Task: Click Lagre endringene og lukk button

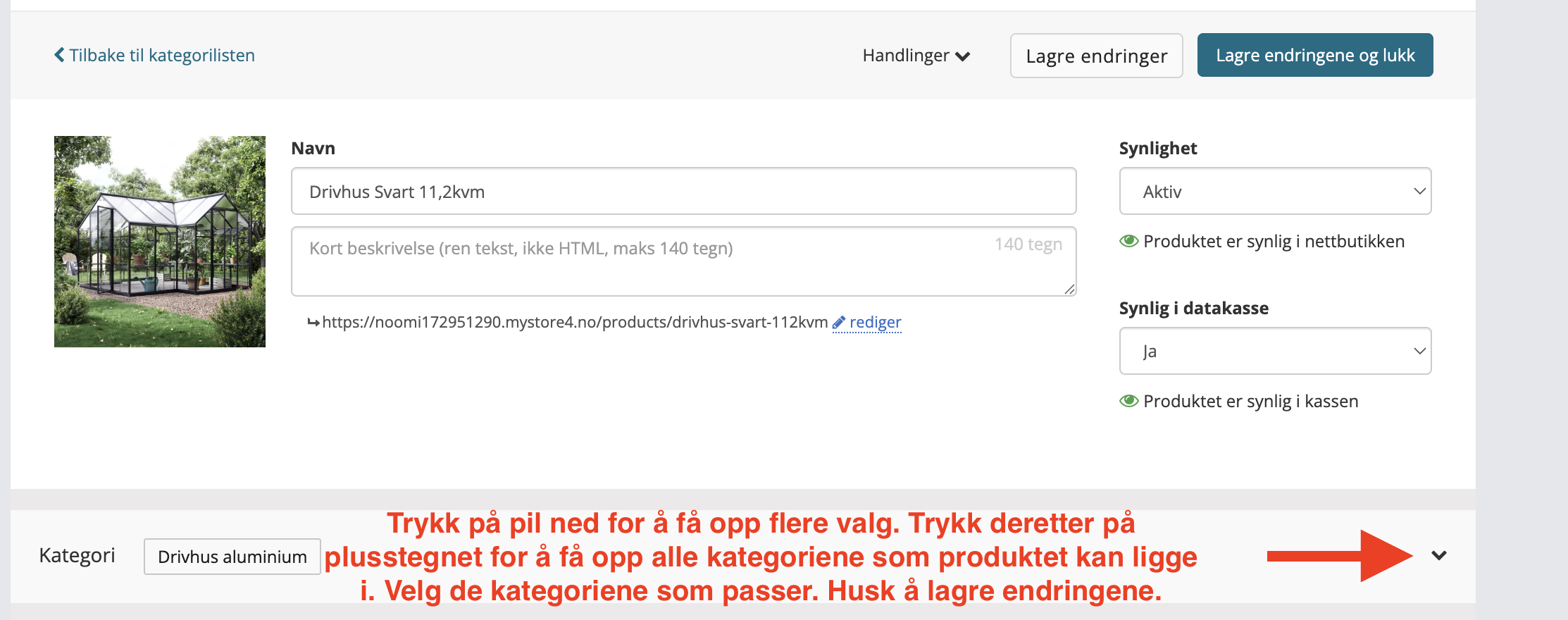Action: (x=1314, y=55)
